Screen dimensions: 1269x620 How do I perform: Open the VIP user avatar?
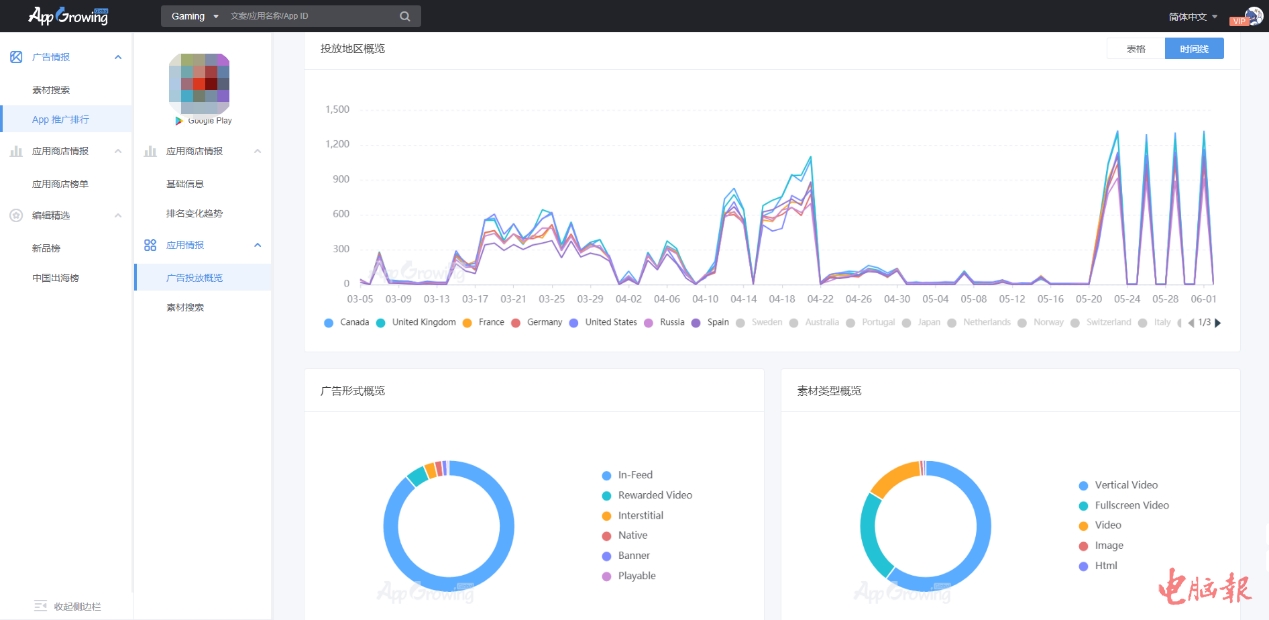click(1253, 16)
